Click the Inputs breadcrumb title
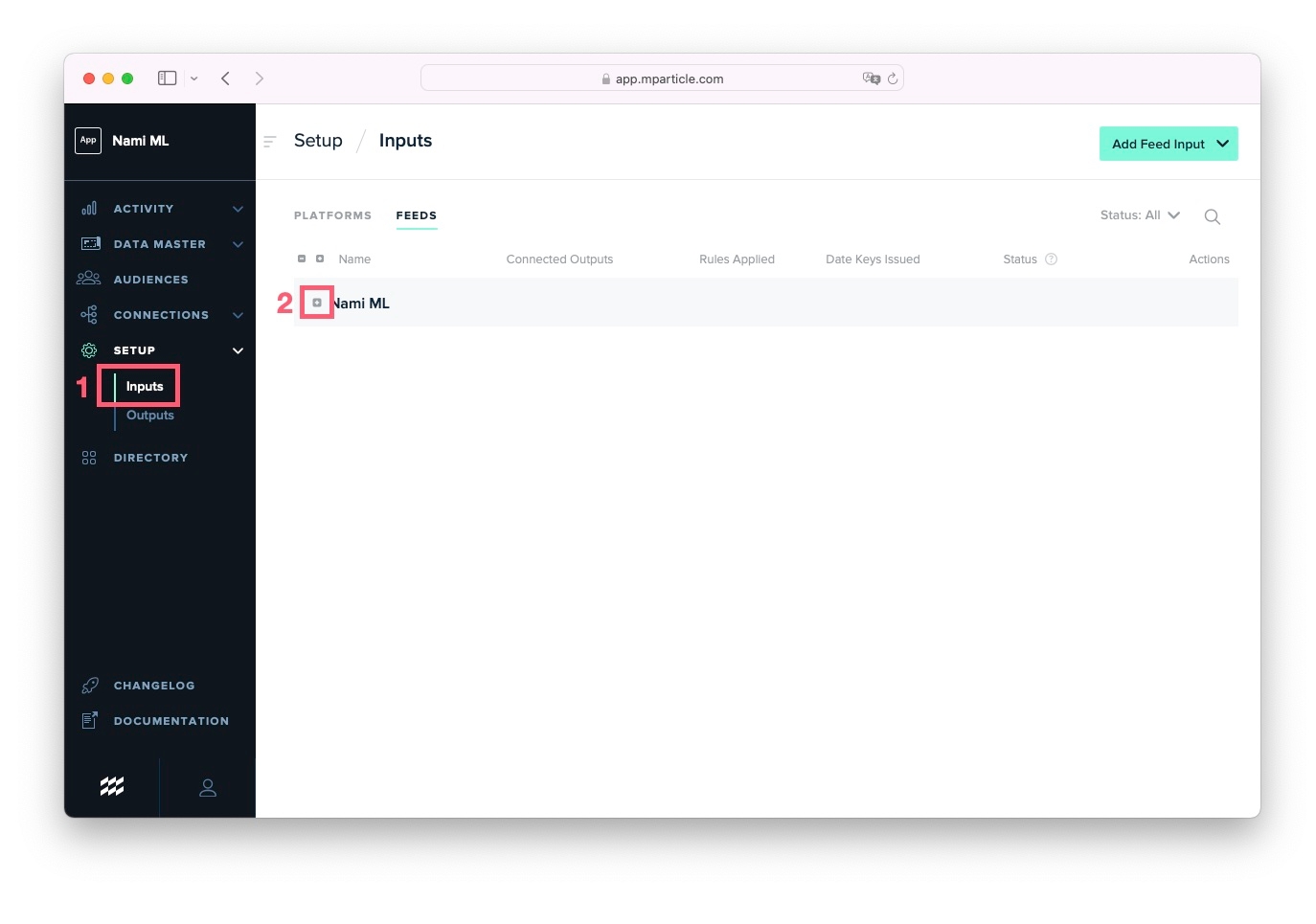 pos(405,141)
